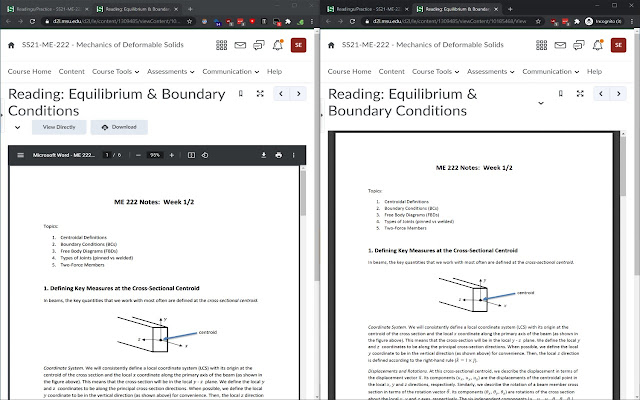Go to next topic in right window
The width and height of the screenshot is (640, 400).
[x=619, y=94]
